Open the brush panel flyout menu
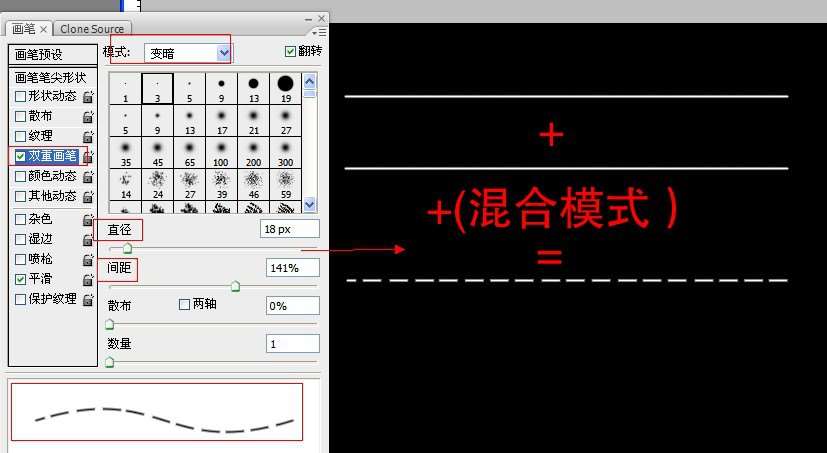 (319, 33)
